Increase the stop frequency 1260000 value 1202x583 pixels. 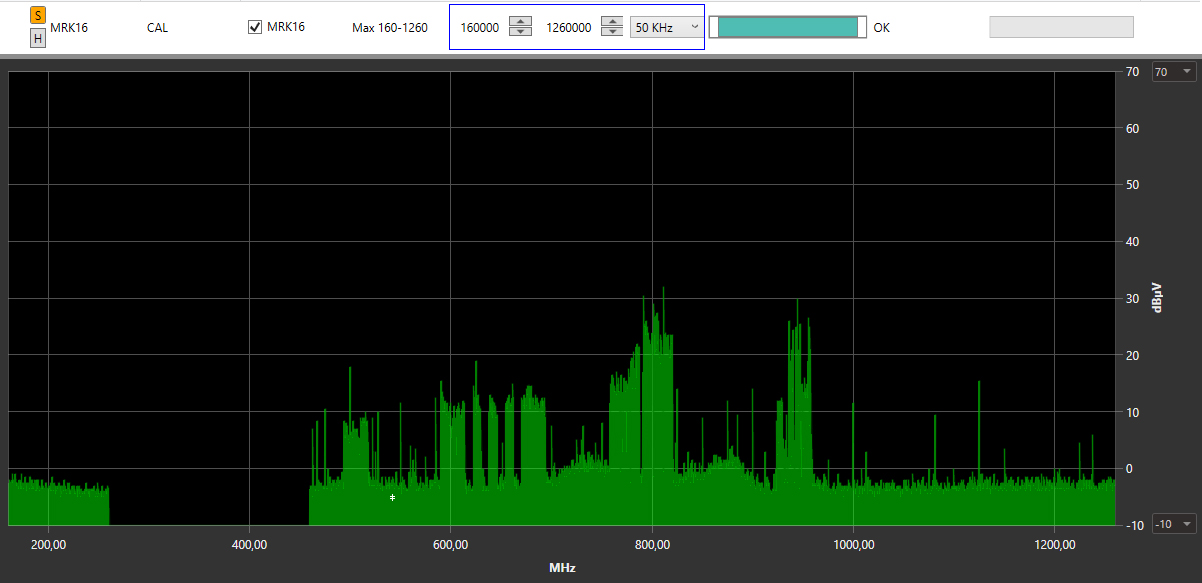click(612, 22)
